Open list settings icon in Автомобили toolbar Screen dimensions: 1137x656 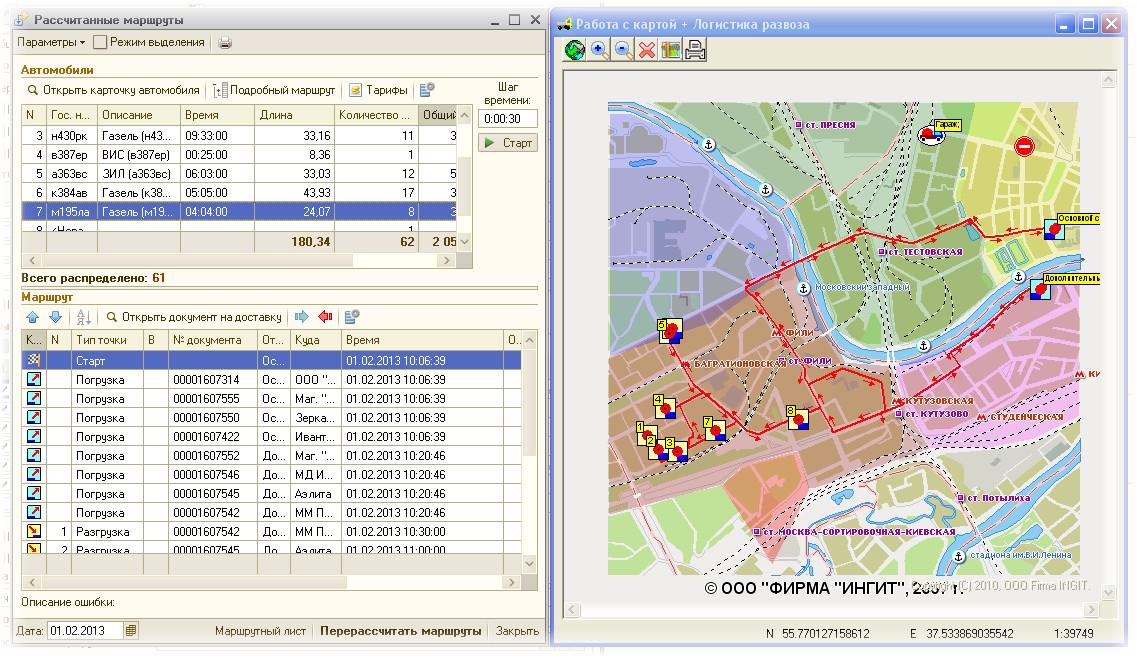point(427,90)
